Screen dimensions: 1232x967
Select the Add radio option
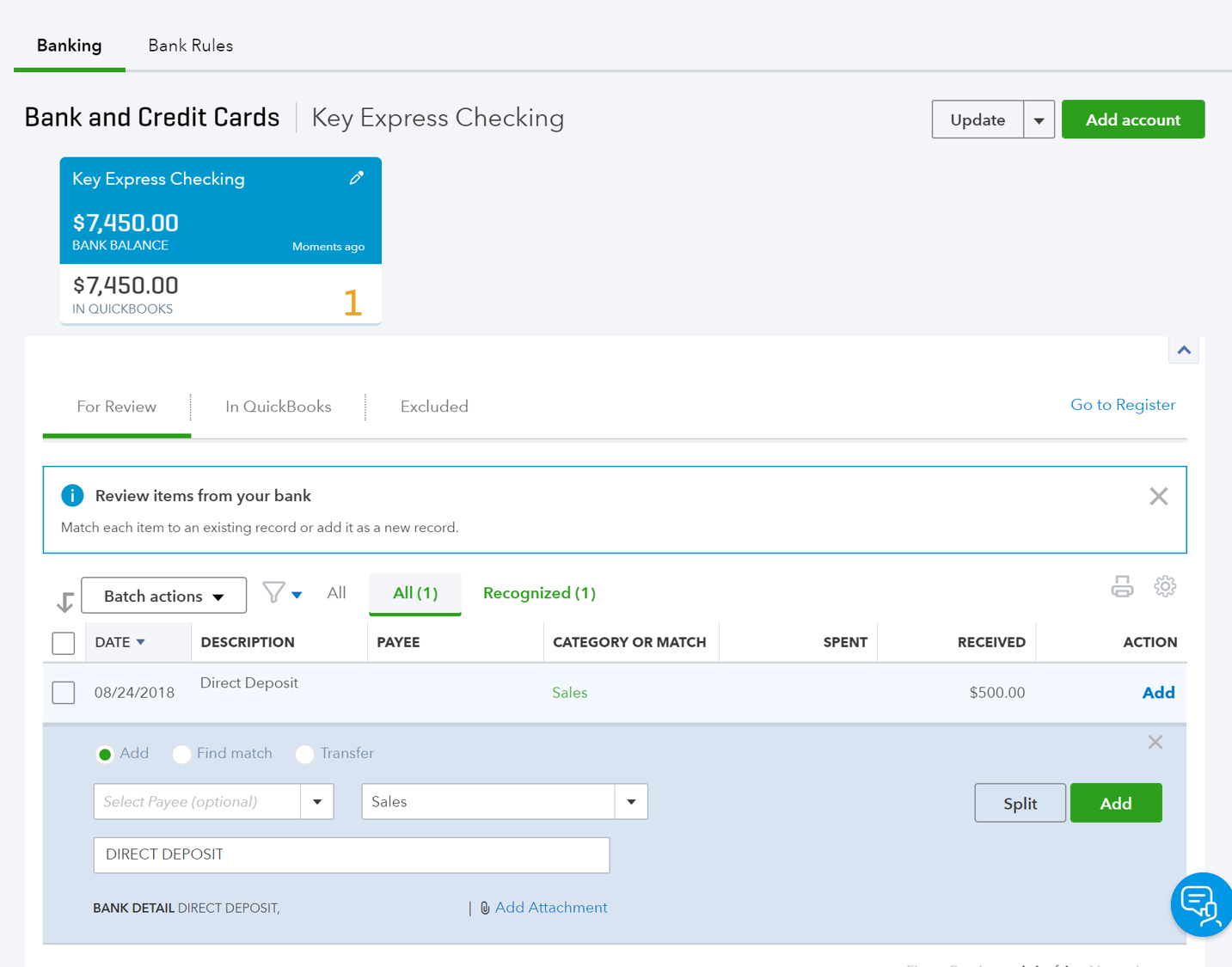tap(105, 754)
